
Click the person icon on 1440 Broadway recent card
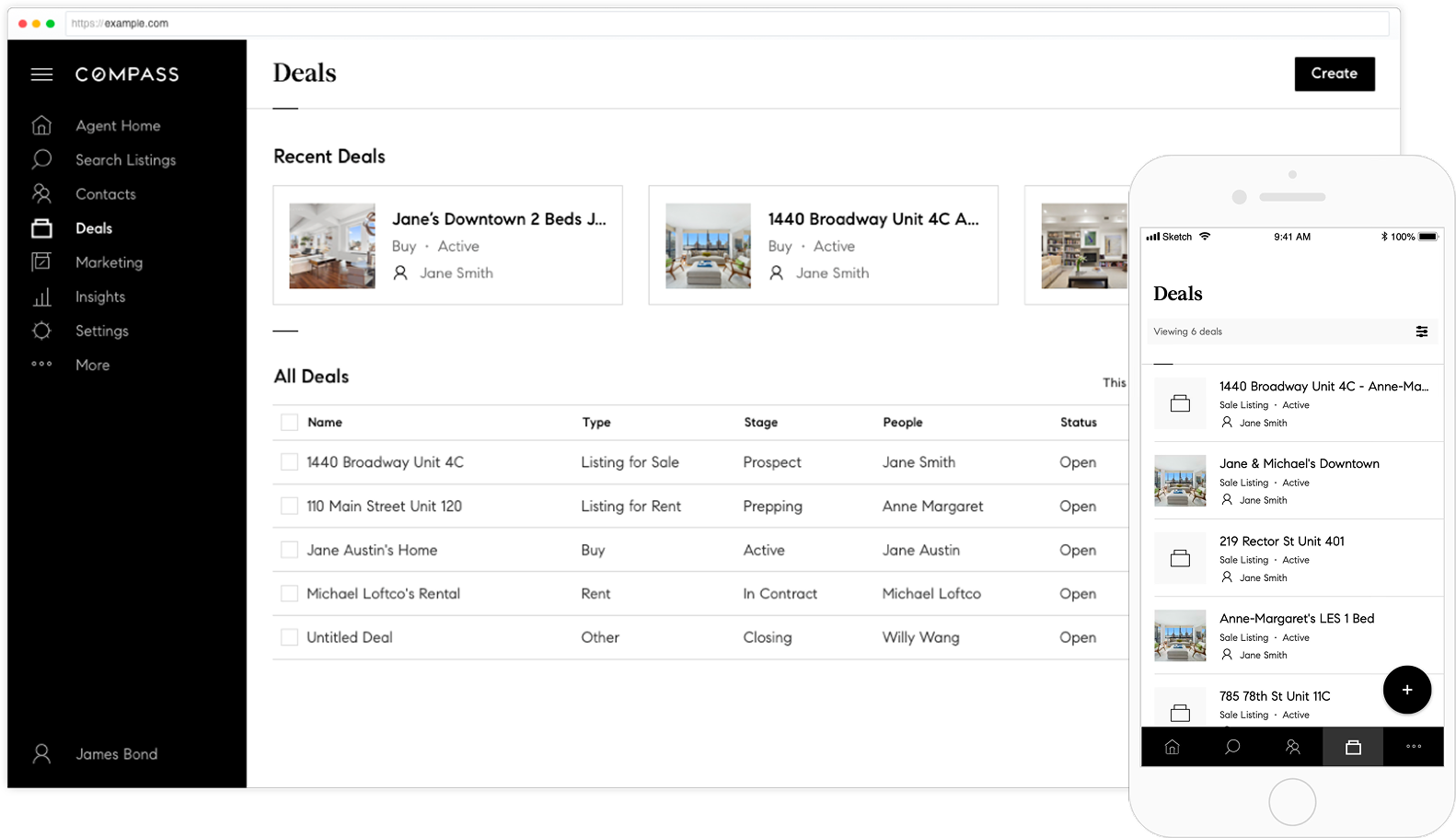[777, 273]
